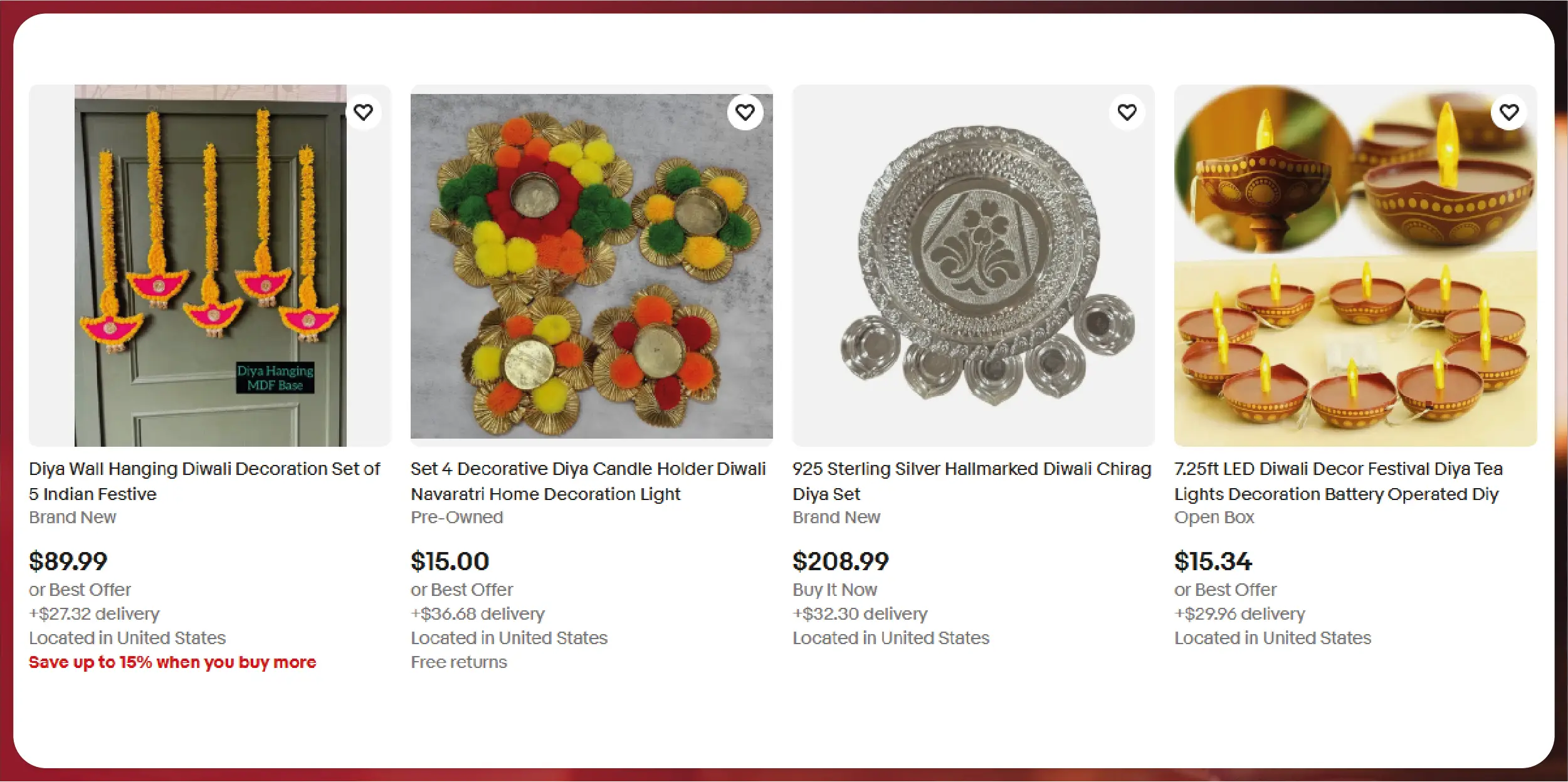Viewport: 1568px width, 782px height.
Task: Click the $15.00 price
Action: [450, 561]
